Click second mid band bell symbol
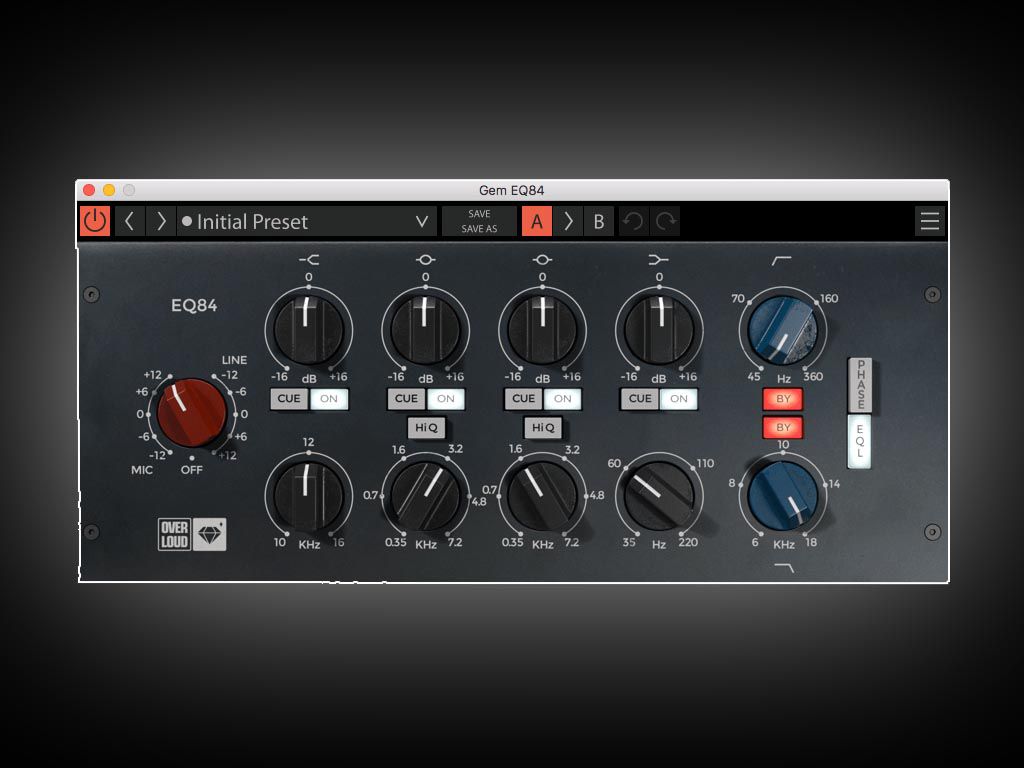 (542, 260)
